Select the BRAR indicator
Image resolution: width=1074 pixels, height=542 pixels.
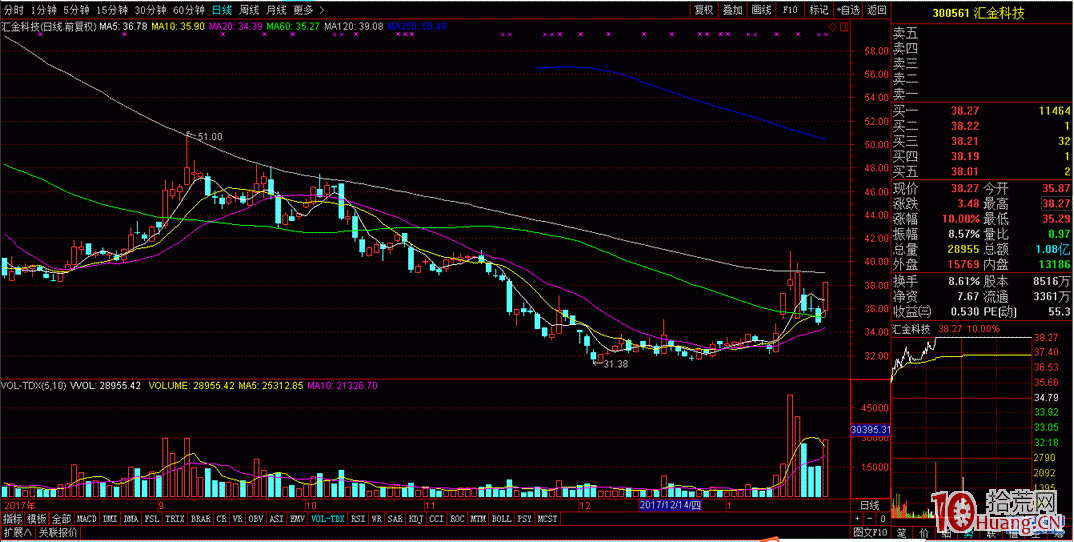[x=201, y=519]
